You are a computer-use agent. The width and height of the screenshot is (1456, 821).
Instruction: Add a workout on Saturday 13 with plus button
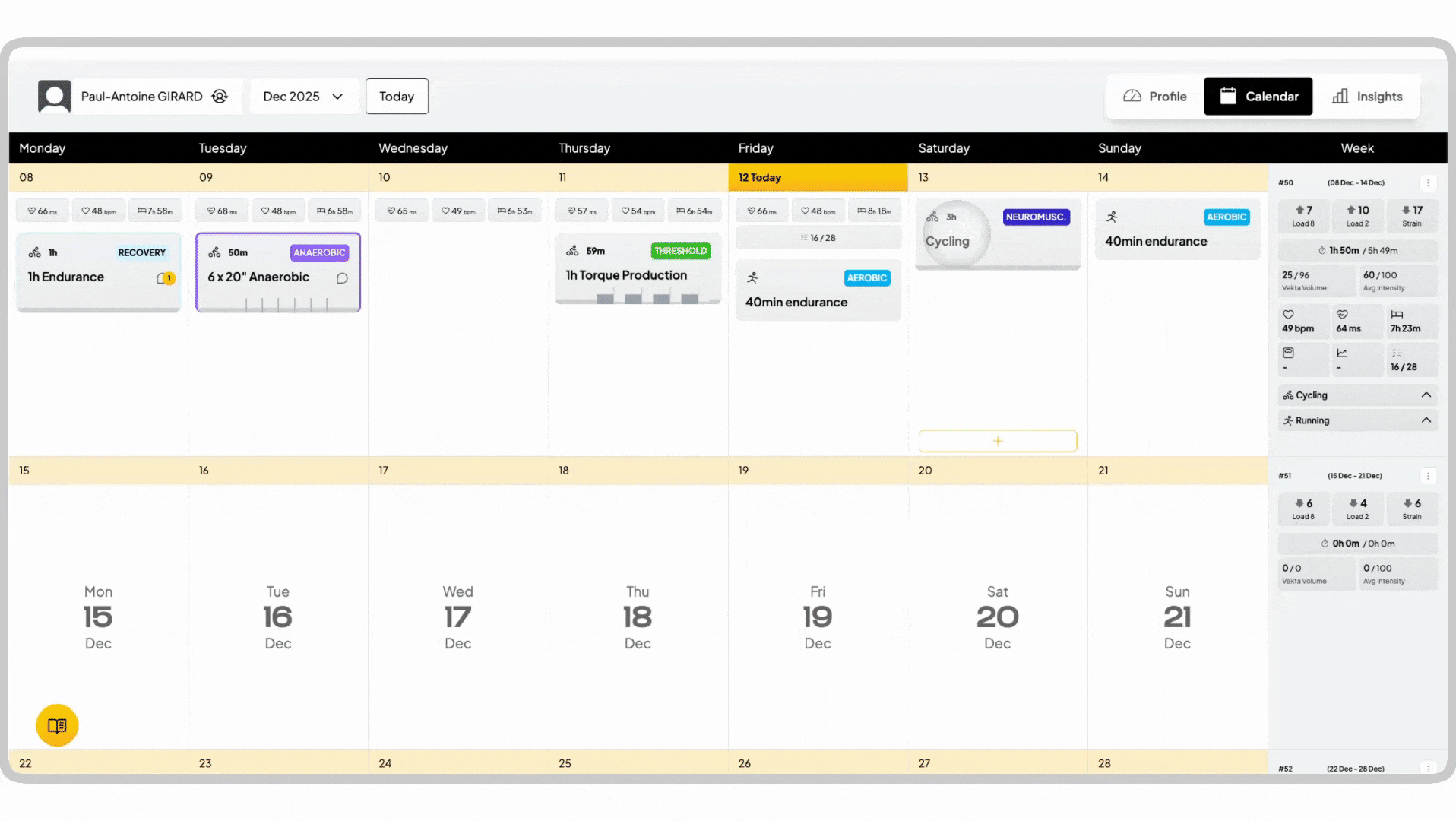(x=997, y=441)
